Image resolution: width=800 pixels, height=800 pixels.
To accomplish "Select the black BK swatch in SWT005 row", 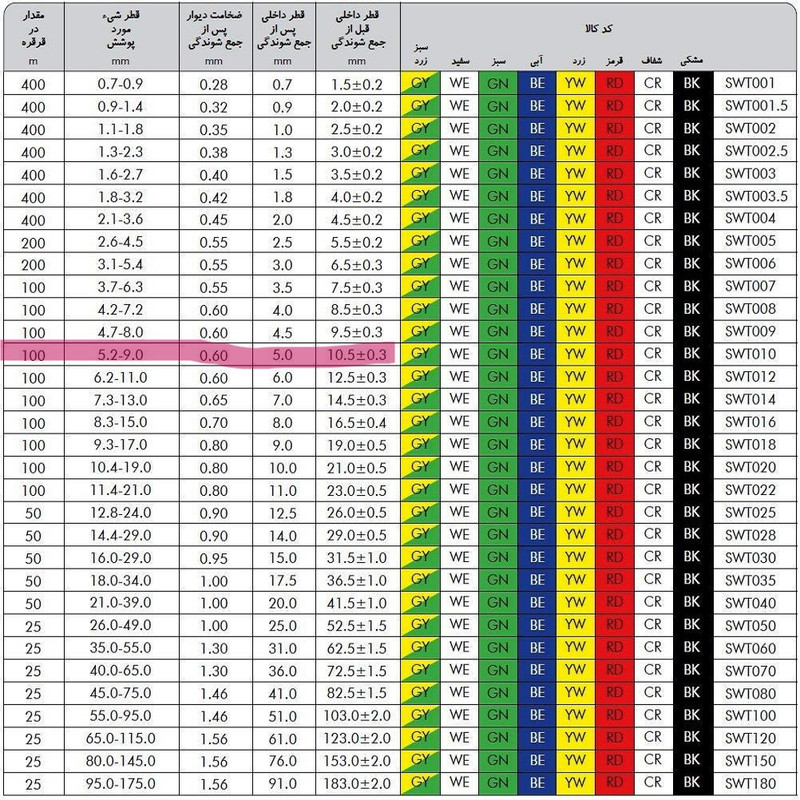I will click(691, 241).
